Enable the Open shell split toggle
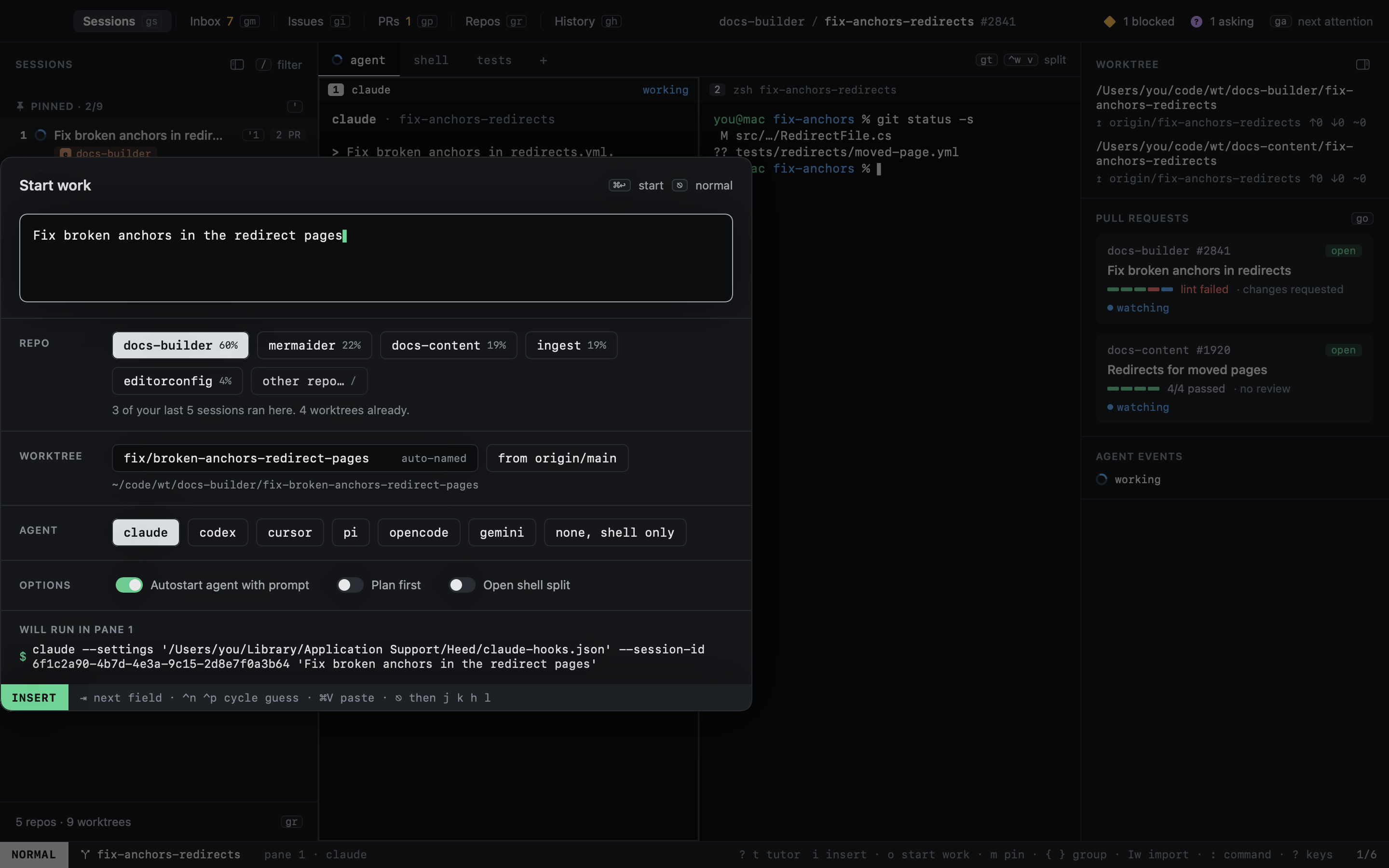Viewport: 1389px width, 868px height. point(462,585)
